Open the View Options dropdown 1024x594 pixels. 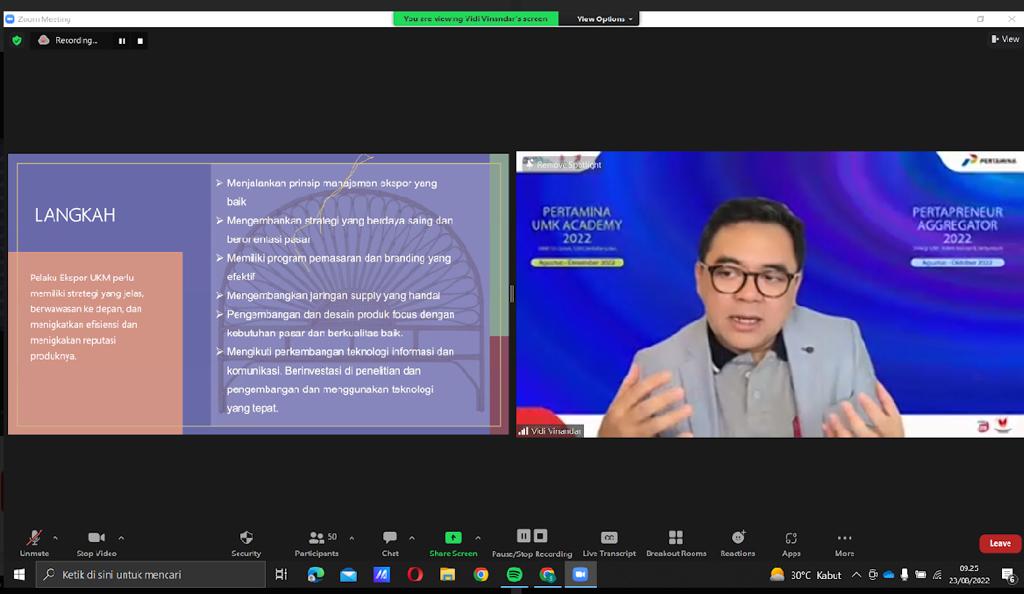[604, 19]
